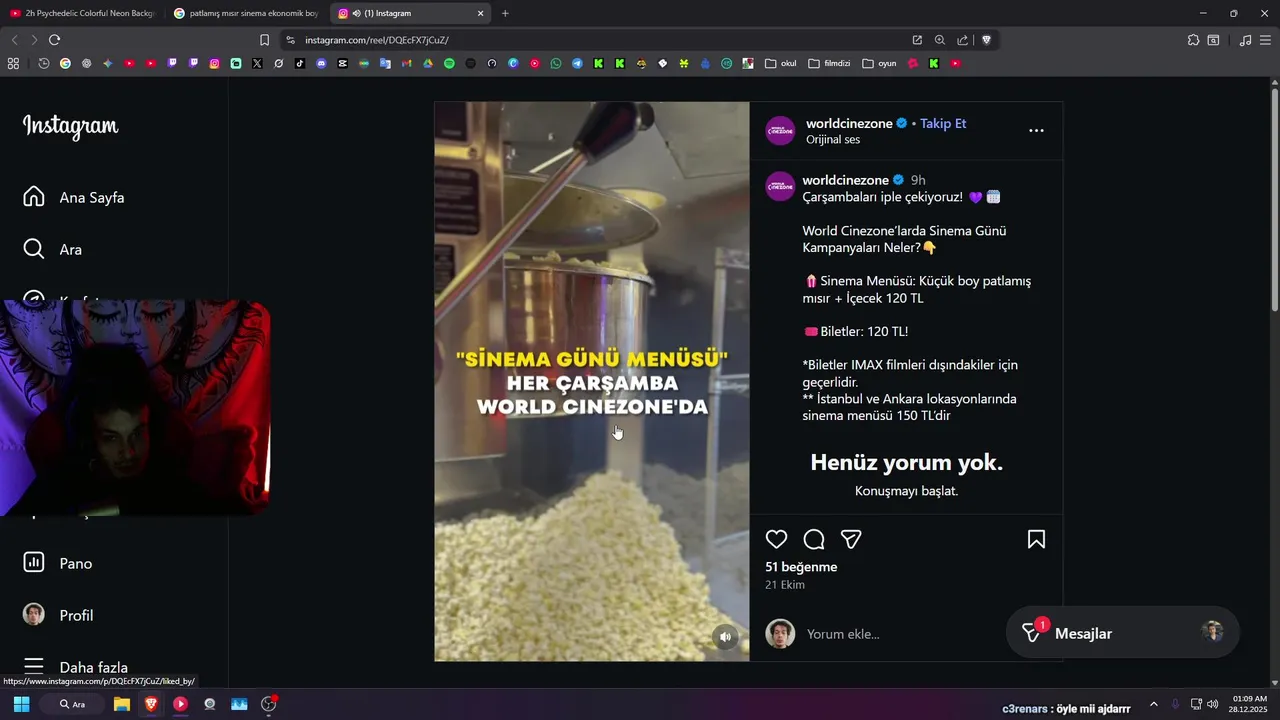Click the popcorn reel video
1280x720 pixels.
click(591, 381)
